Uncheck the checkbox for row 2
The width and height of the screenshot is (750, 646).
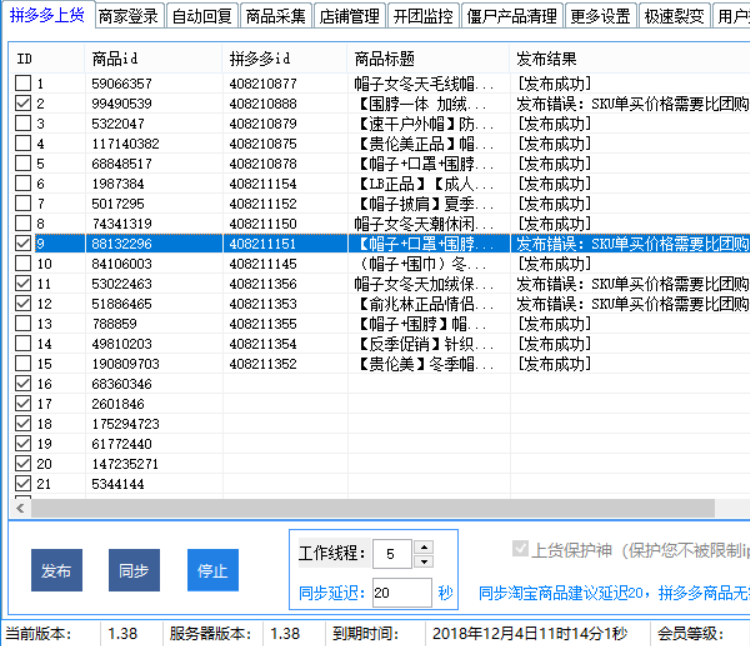coord(23,103)
